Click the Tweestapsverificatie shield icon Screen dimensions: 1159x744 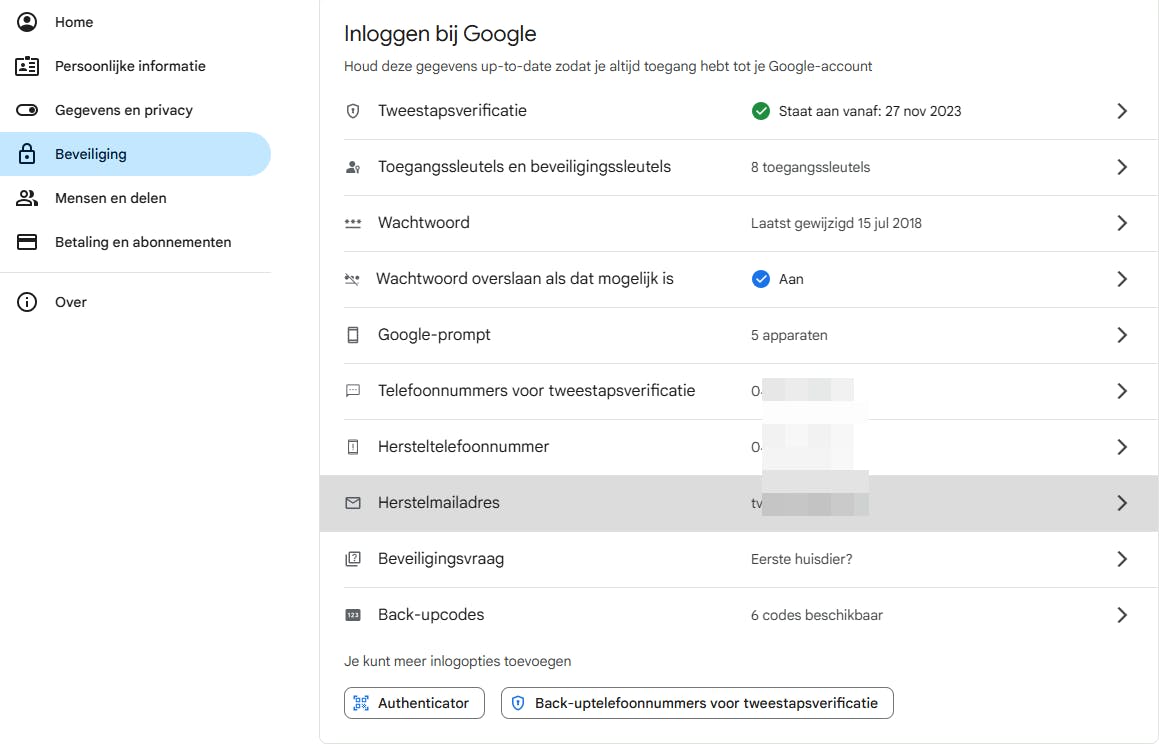352,111
